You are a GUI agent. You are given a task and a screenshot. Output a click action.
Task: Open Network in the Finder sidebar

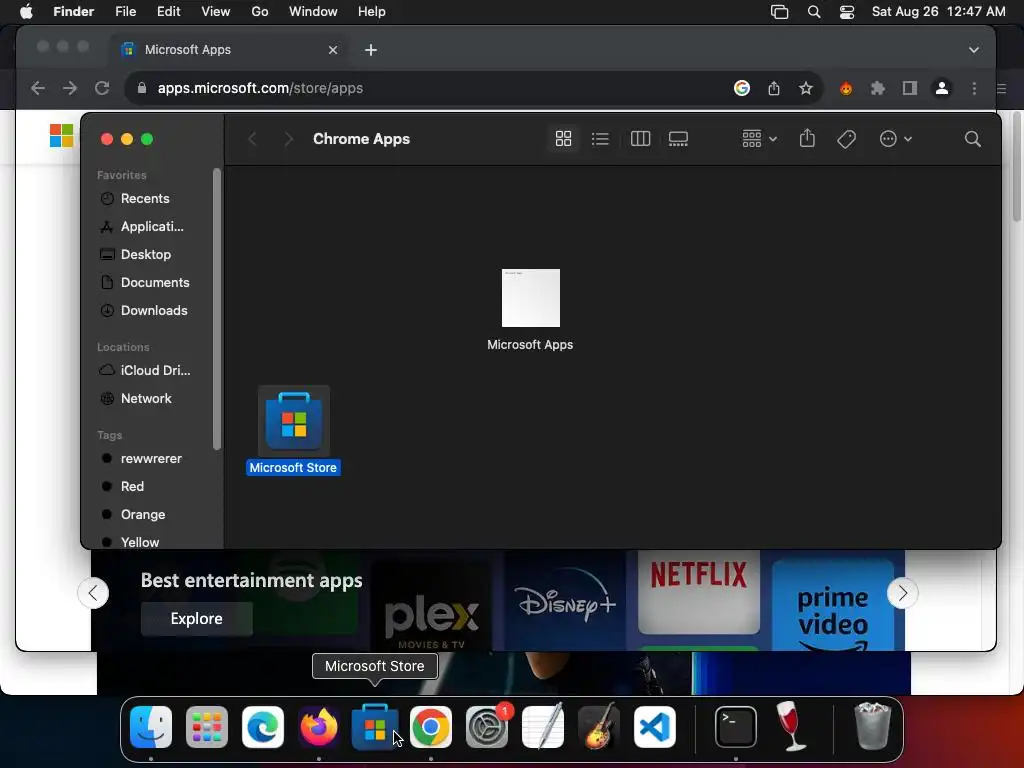[x=146, y=398]
